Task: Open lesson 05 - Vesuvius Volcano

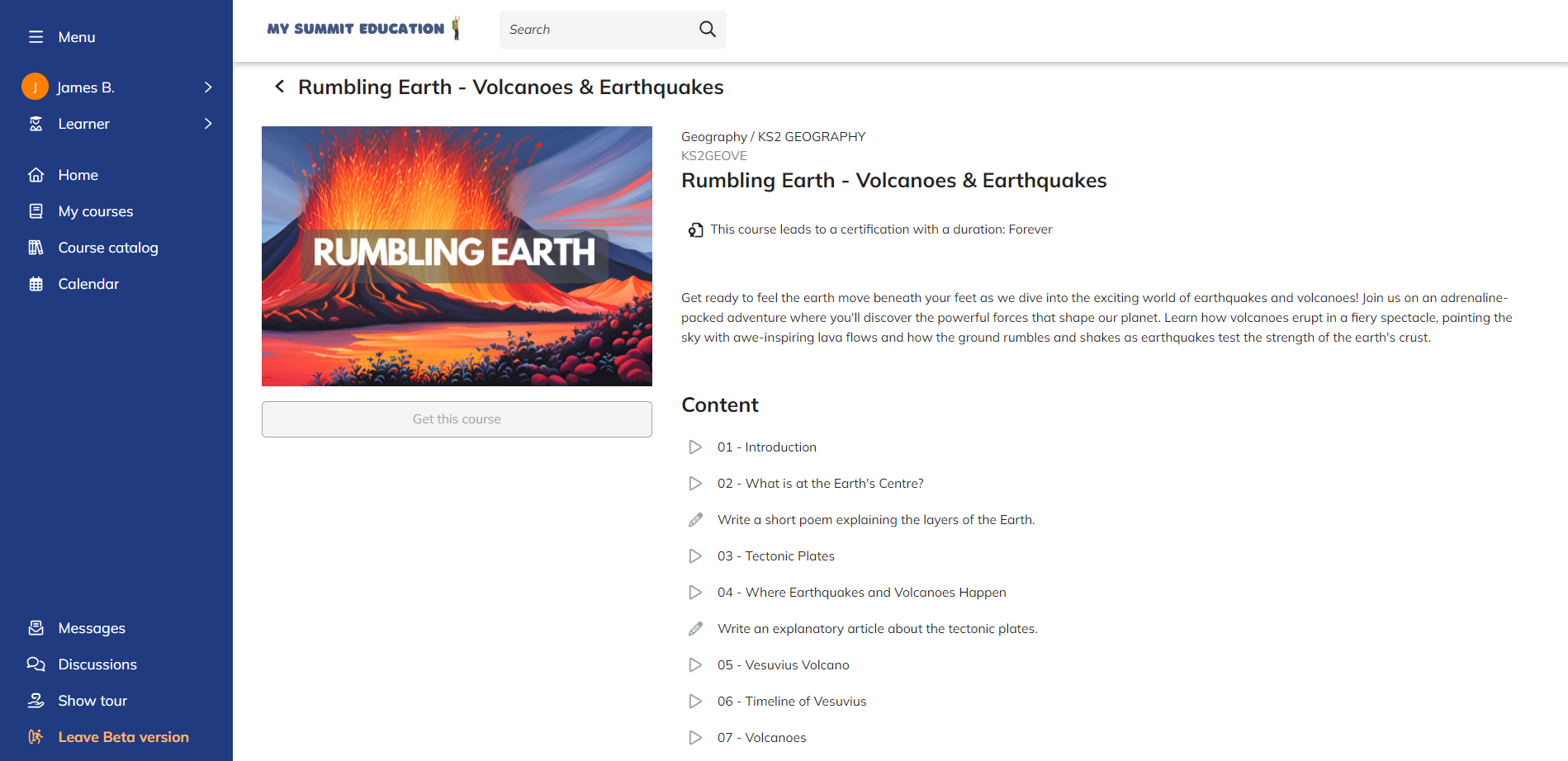Action: [783, 664]
